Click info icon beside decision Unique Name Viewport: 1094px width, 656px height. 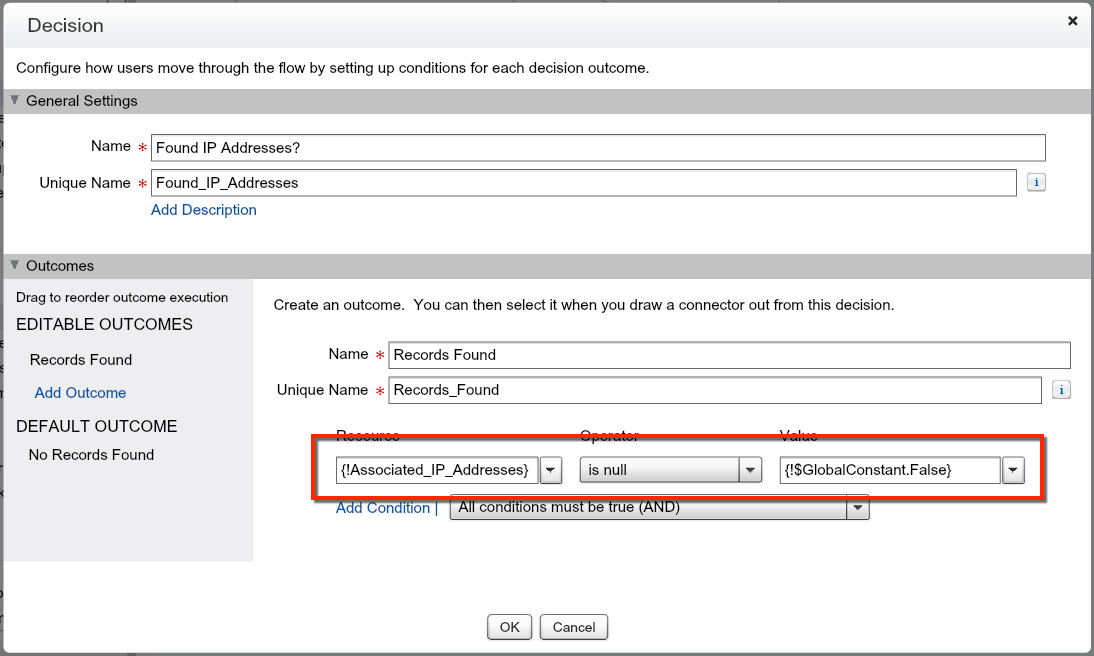[1036, 183]
